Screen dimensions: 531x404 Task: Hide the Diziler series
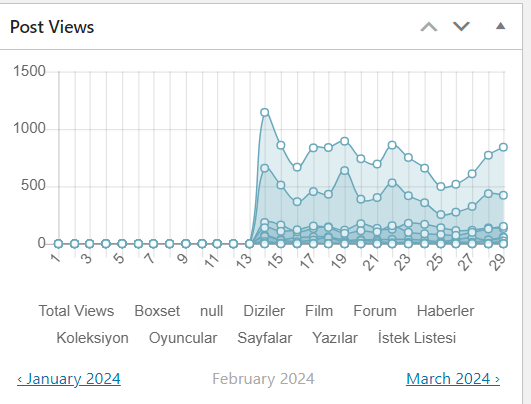[264, 311]
